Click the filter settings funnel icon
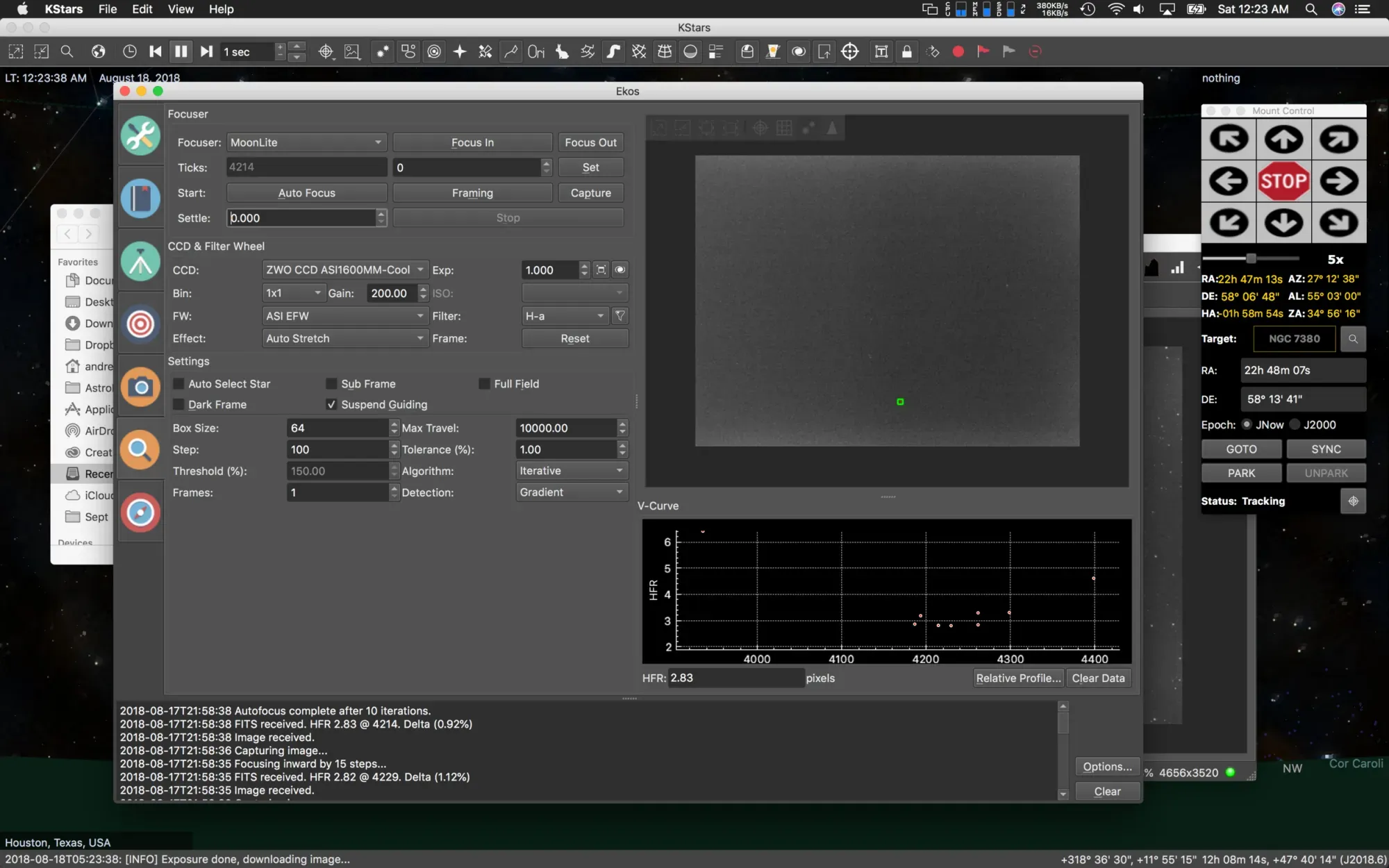Viewport: 1389px width, 868px height. [x=620, y=316]
